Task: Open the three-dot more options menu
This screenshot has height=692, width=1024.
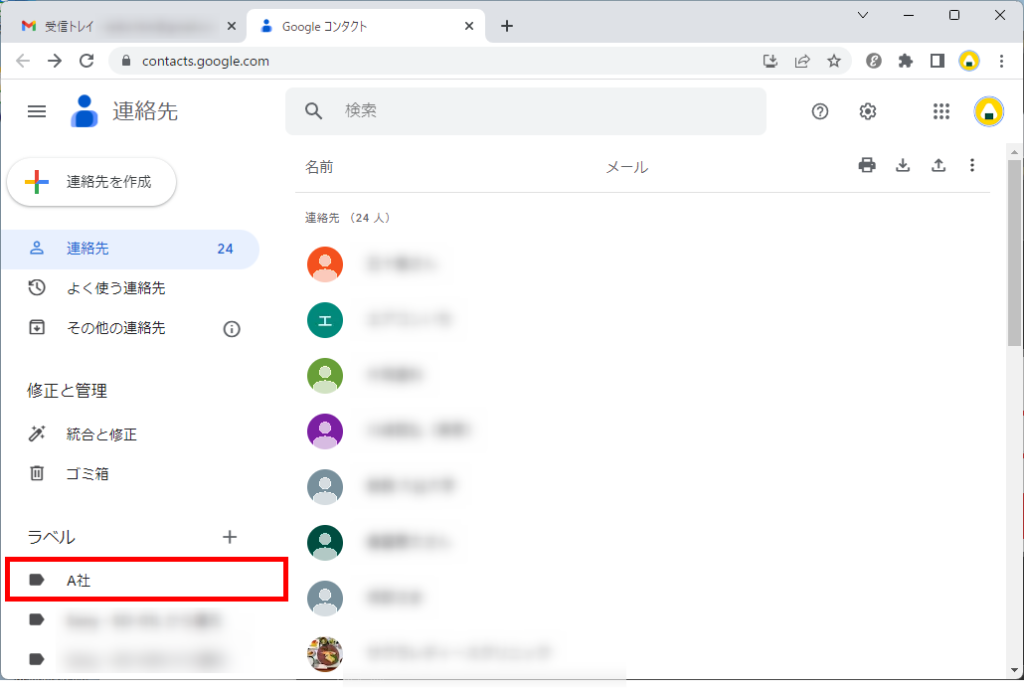Action: coord(972,166)
